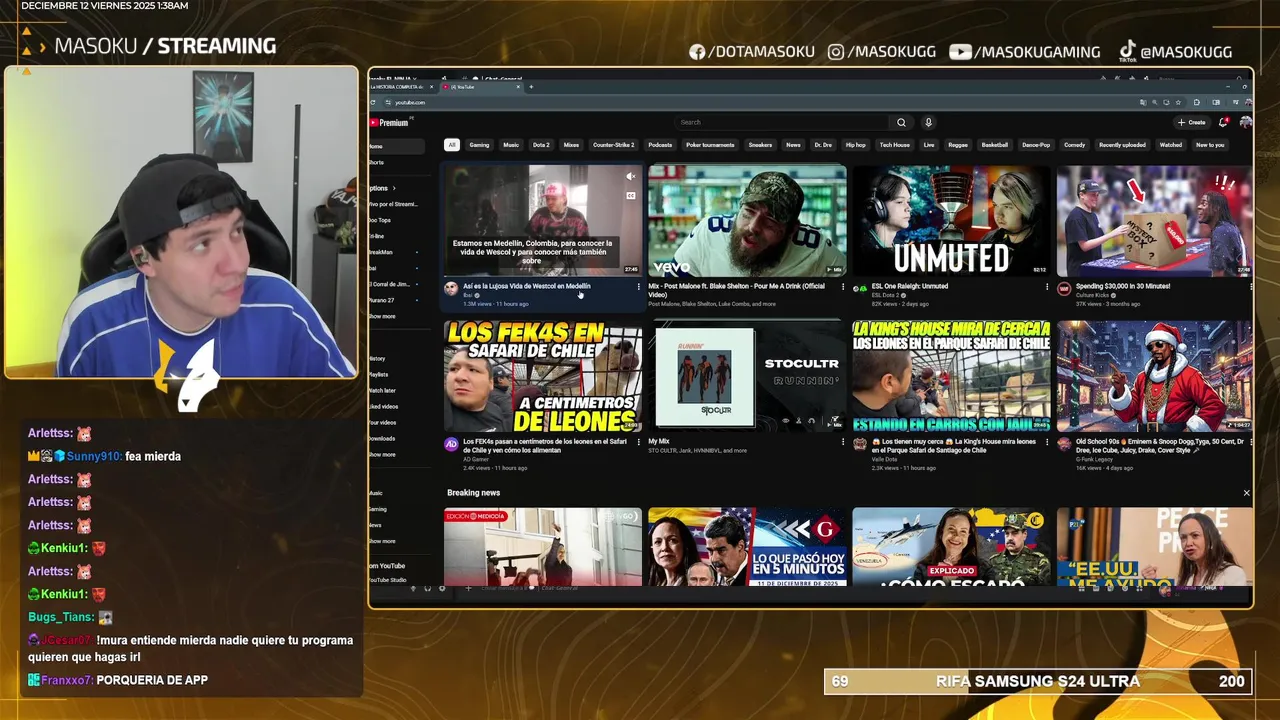Open BreakMan subscription in sidebar
Screen dimensions: 1280x720
tap(381, 252)
